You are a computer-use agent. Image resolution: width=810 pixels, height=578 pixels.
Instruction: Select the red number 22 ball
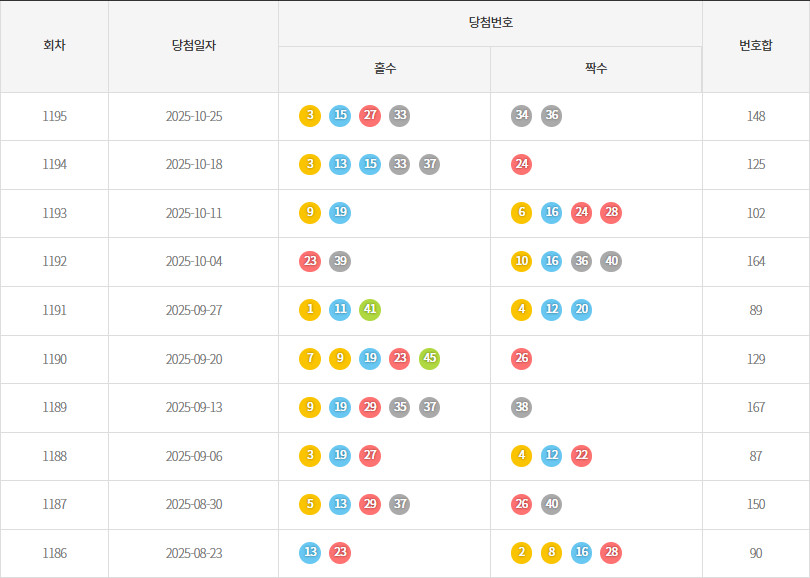tap(581, 456)
